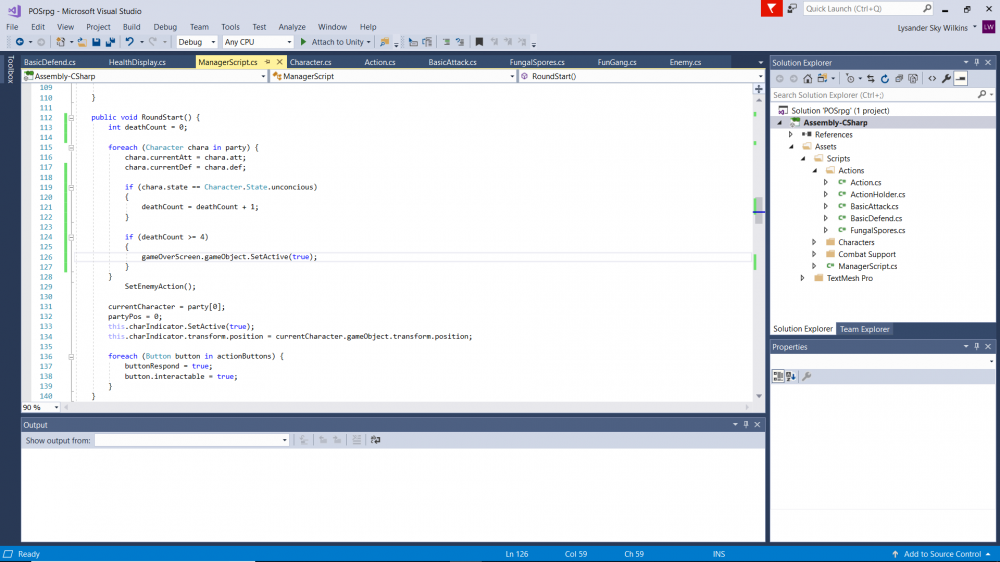
Task: Open the Debug configuration dropdown
Action: click(x=197, y=42)
